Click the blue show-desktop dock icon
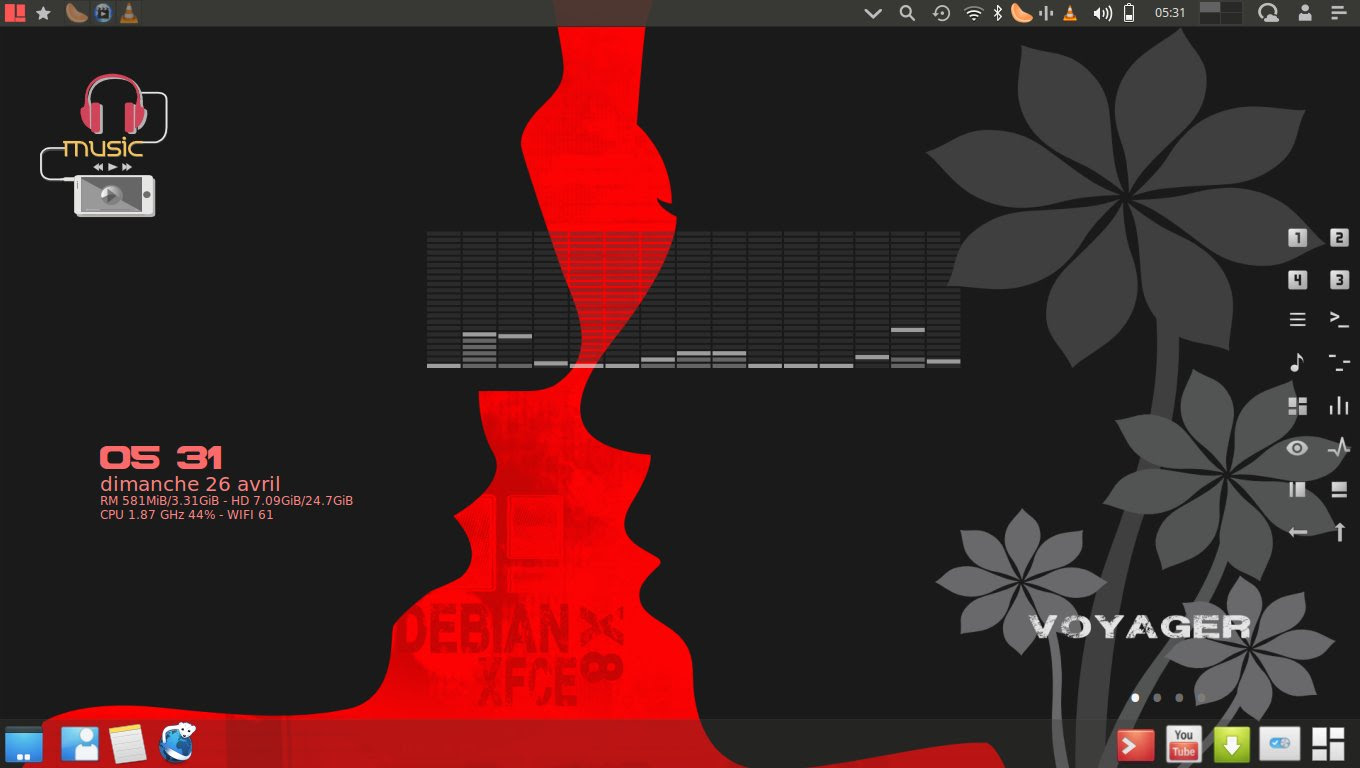Viewport: 1360px width, 768px height. (24, 744)
